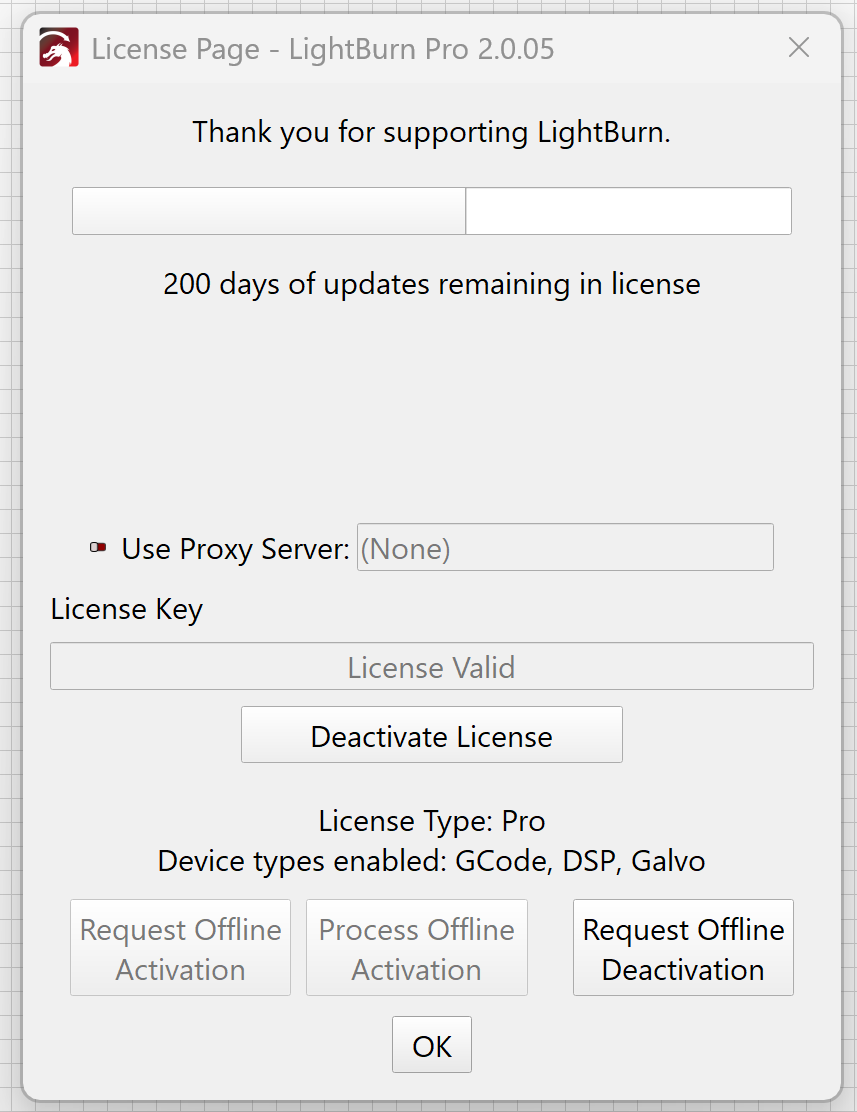This screenshot has height=1112, width=857.
Task: Click the Use Proxy Server label
Action: (x=235, y=549)
